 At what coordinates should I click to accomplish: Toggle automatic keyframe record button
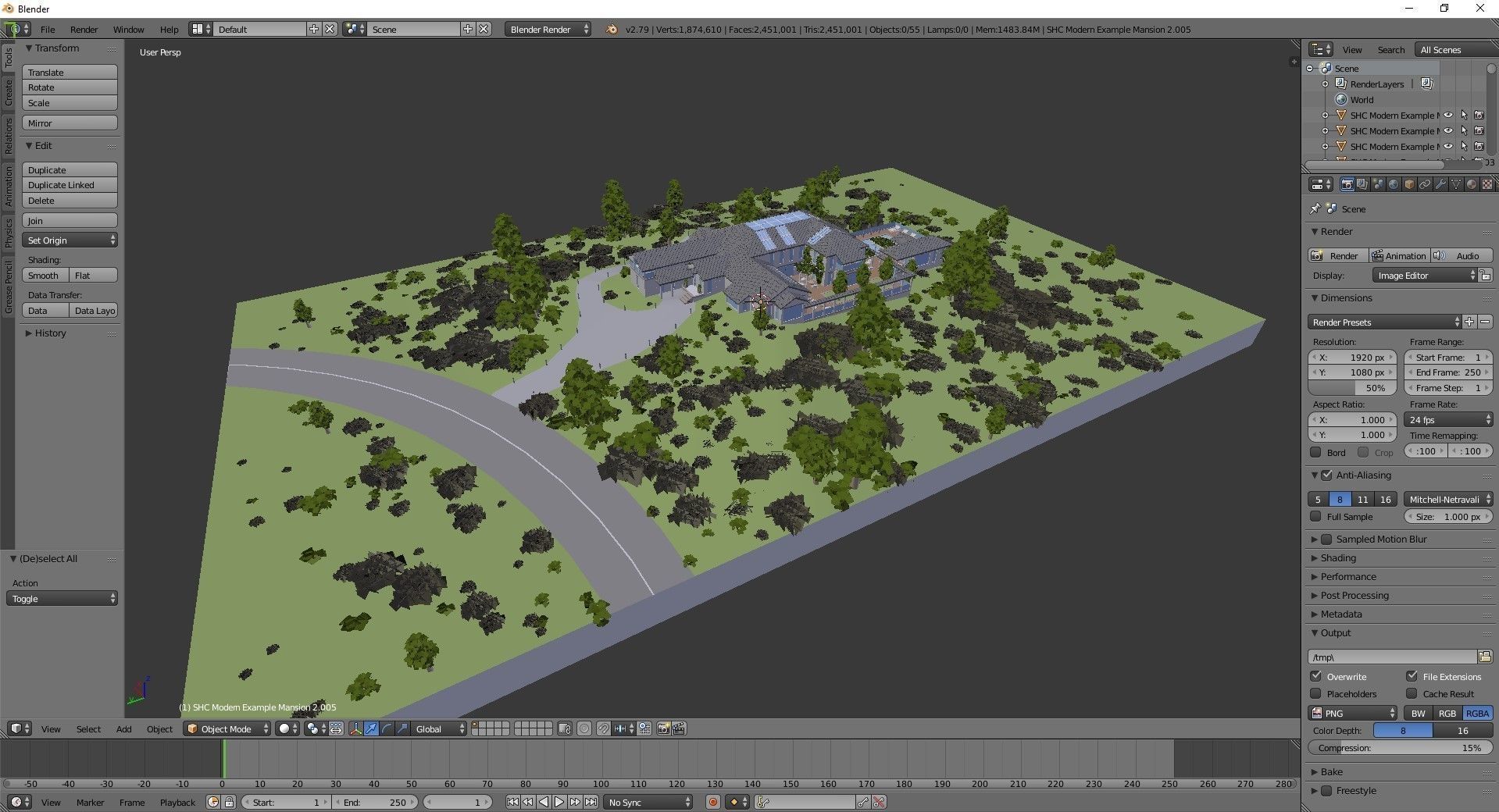712,802
